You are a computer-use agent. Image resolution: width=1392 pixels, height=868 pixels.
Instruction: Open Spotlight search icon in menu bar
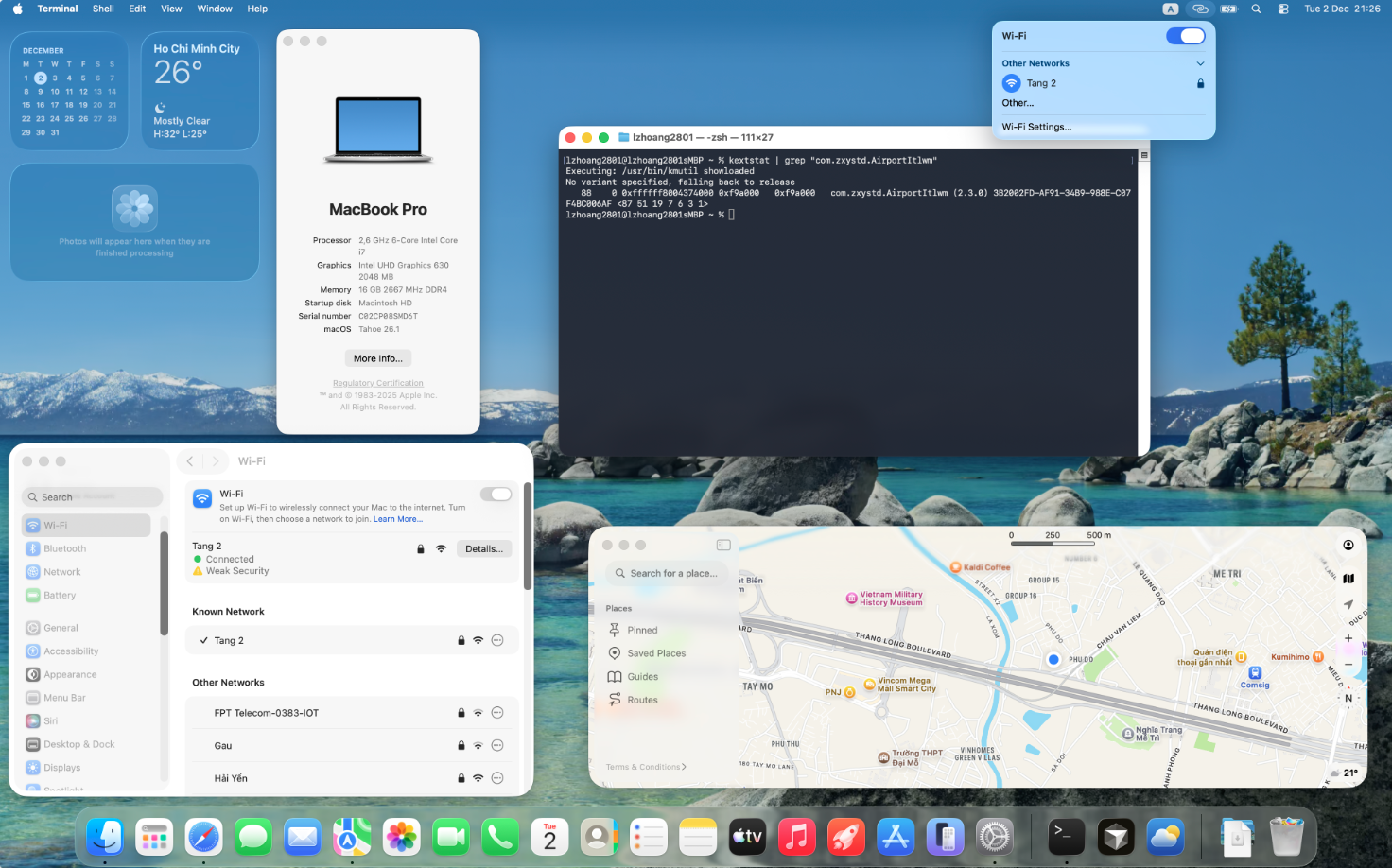coord(1256,9)
